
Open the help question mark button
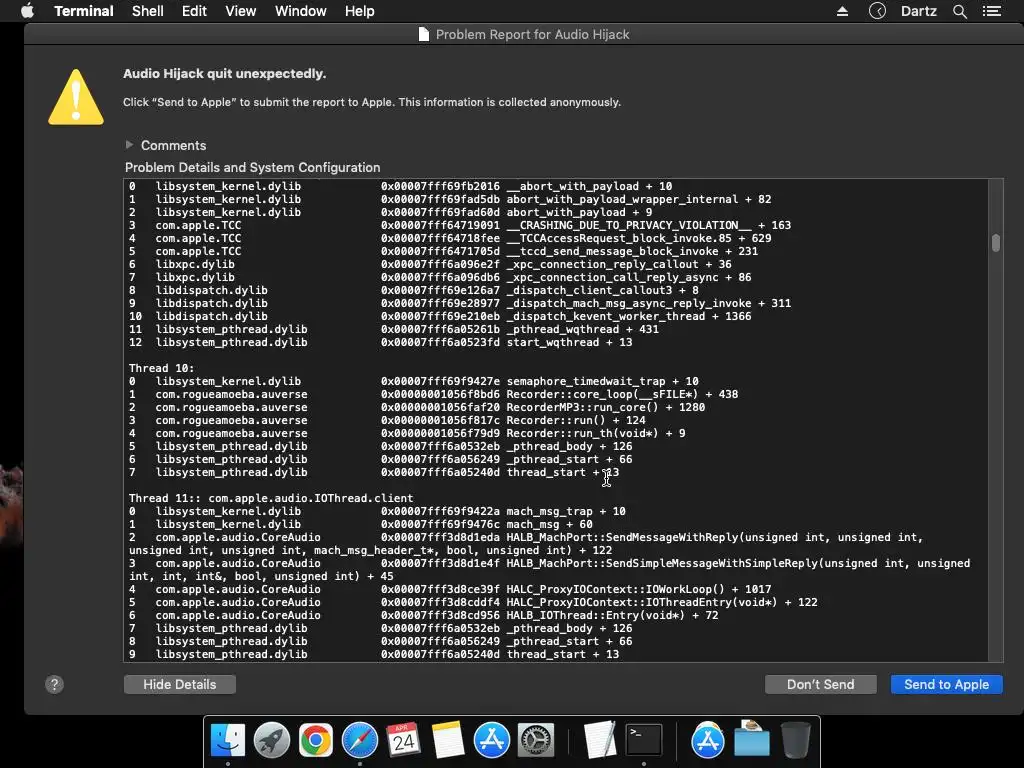54,684
